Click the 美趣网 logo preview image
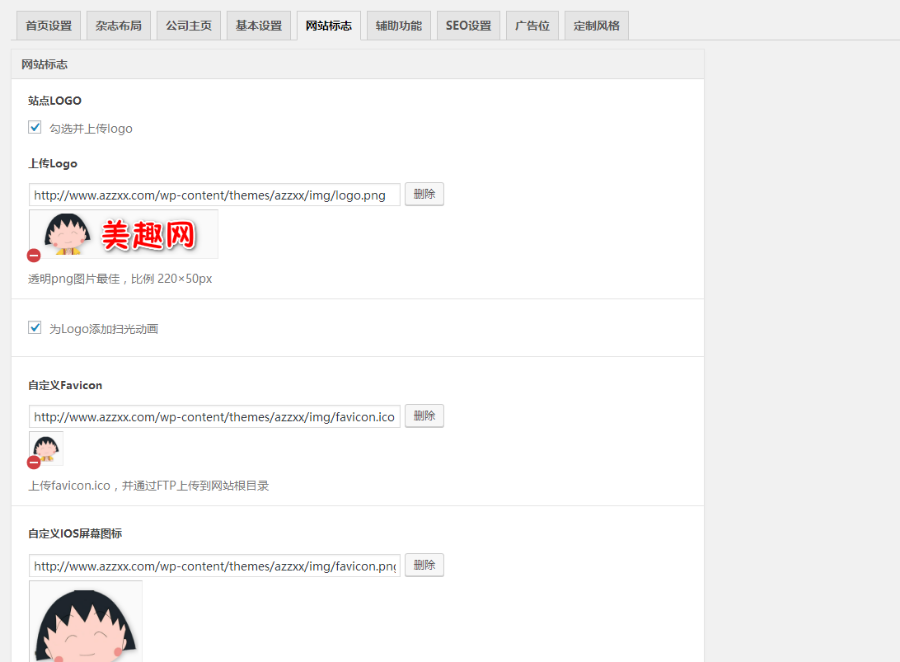The width and height of the screenshot is (900, 662). click(x=122, y=232)
